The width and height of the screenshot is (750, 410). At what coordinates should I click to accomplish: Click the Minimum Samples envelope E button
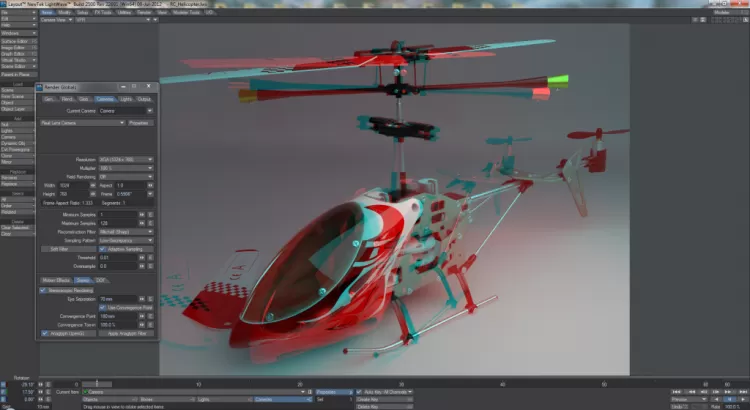151,215
